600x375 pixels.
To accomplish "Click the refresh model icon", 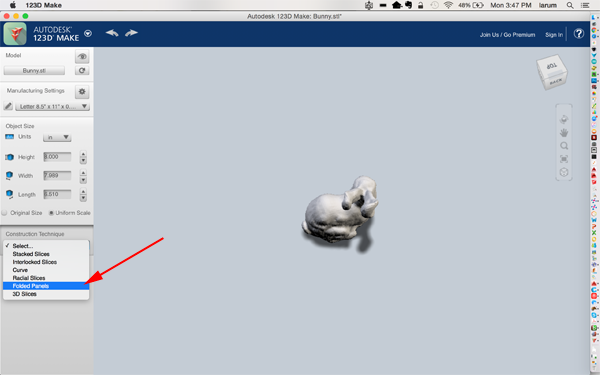I will click(82, 70).
